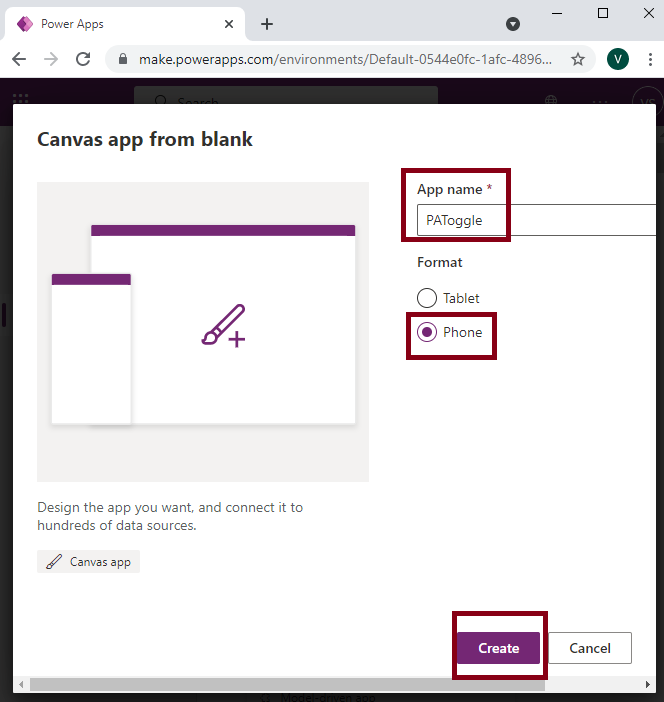This screenshot has width=664, height=702.
Task: Select the Phone format option
Action: pos(427,332)
